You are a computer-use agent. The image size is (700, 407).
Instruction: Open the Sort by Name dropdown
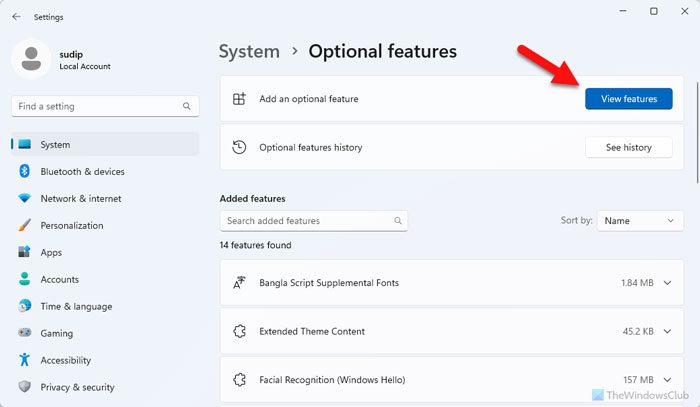640,220
